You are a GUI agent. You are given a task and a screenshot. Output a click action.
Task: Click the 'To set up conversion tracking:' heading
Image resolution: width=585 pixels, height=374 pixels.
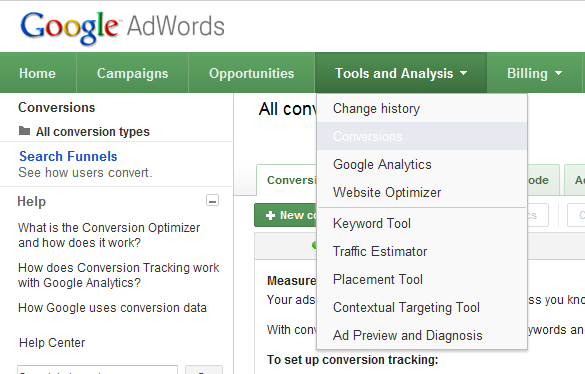tap(353, 360)
